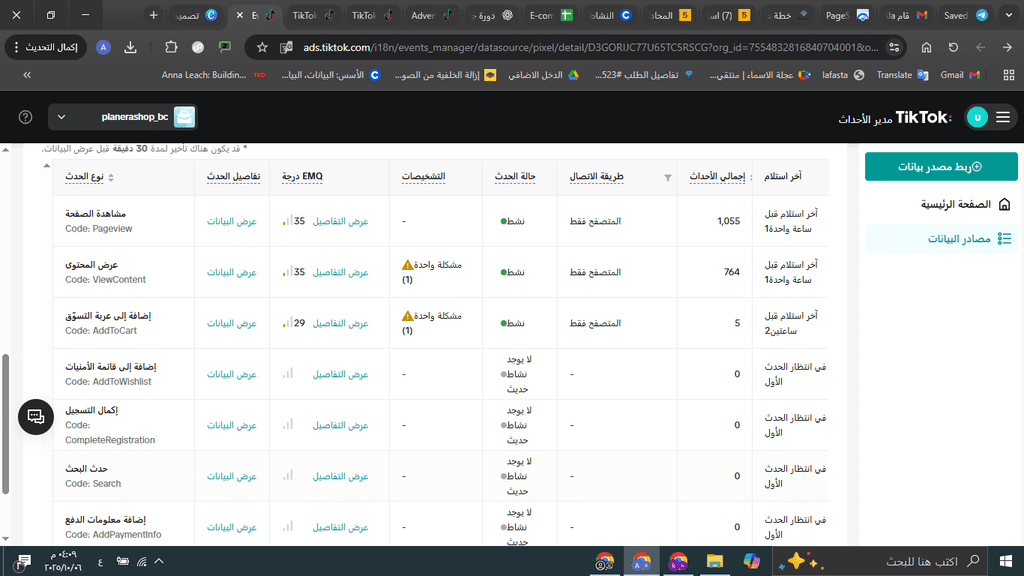Click the help question mark icon
Screen dimensions: 1024x576
(x=26, y=117)
